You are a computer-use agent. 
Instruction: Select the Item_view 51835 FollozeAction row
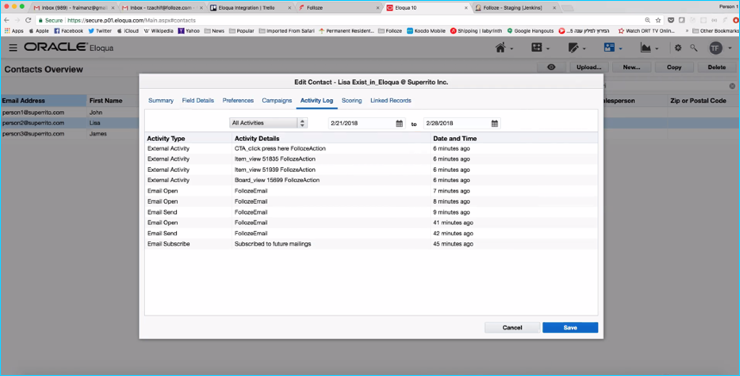[x=371, y=159]
